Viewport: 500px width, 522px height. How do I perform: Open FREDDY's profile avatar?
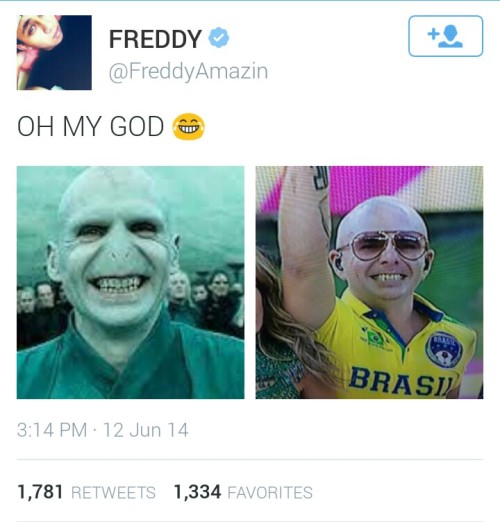(x=54, y=52)
